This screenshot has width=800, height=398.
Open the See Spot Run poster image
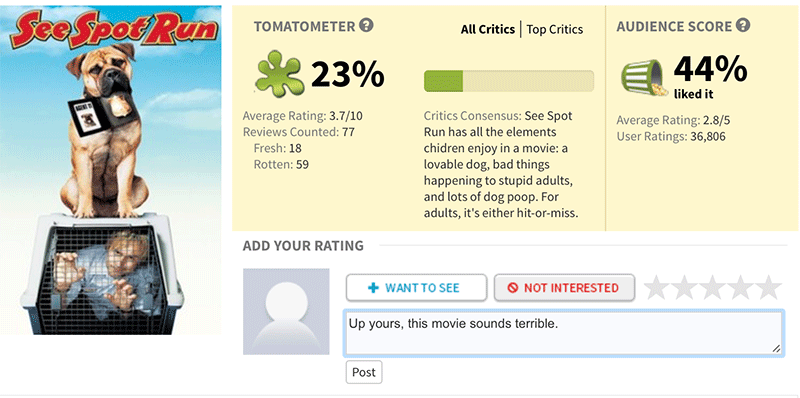111,170
